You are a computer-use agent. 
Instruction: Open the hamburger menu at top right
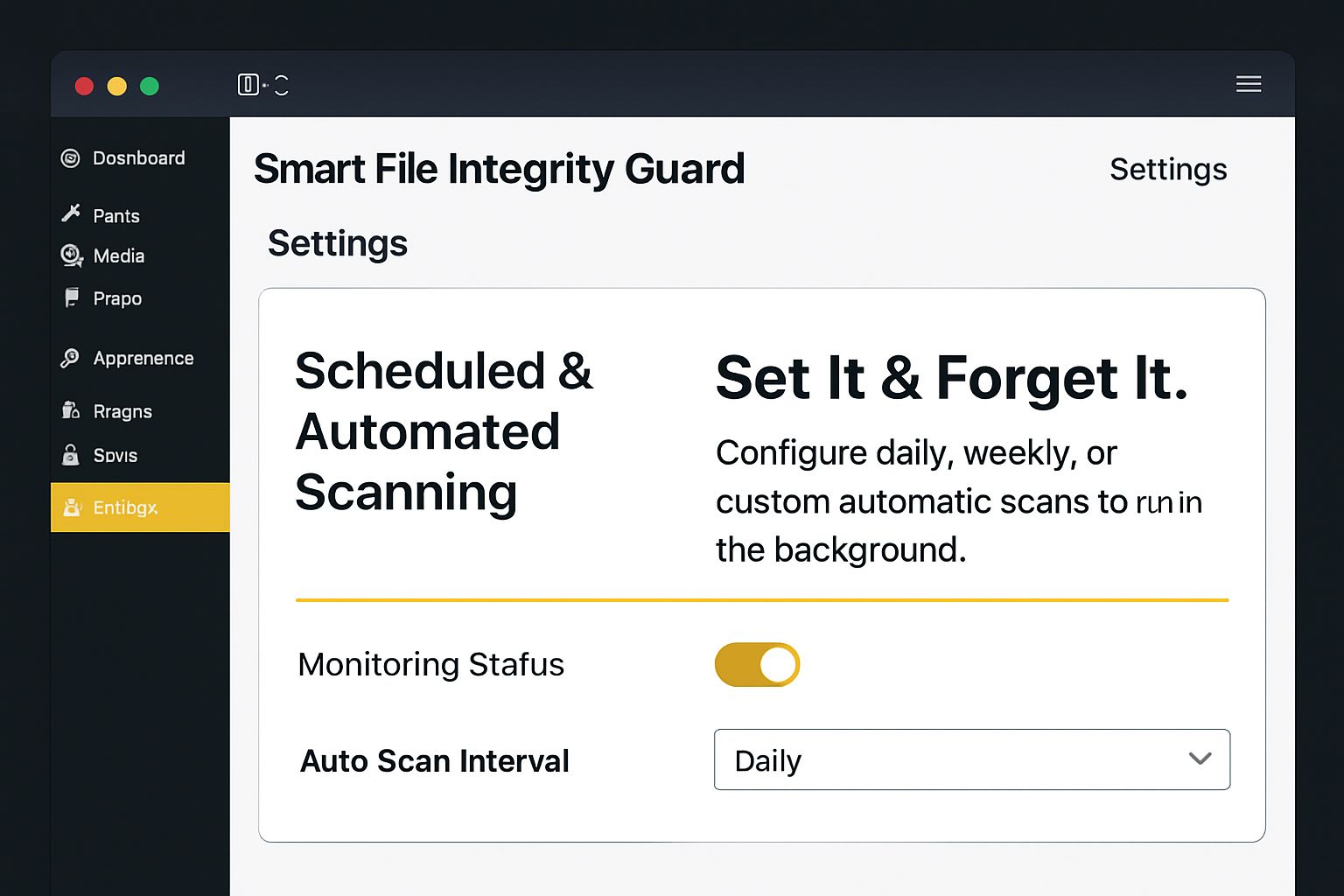[x=1249, y=84]
